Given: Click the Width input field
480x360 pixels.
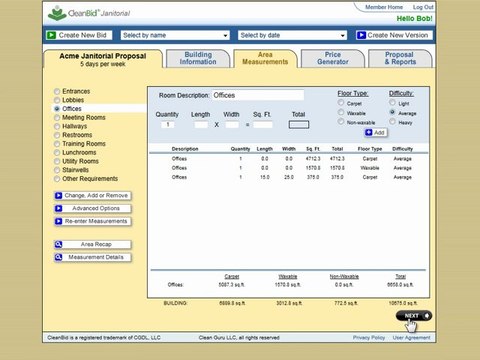Looking at the screenshot, I should tap(232, 125).
